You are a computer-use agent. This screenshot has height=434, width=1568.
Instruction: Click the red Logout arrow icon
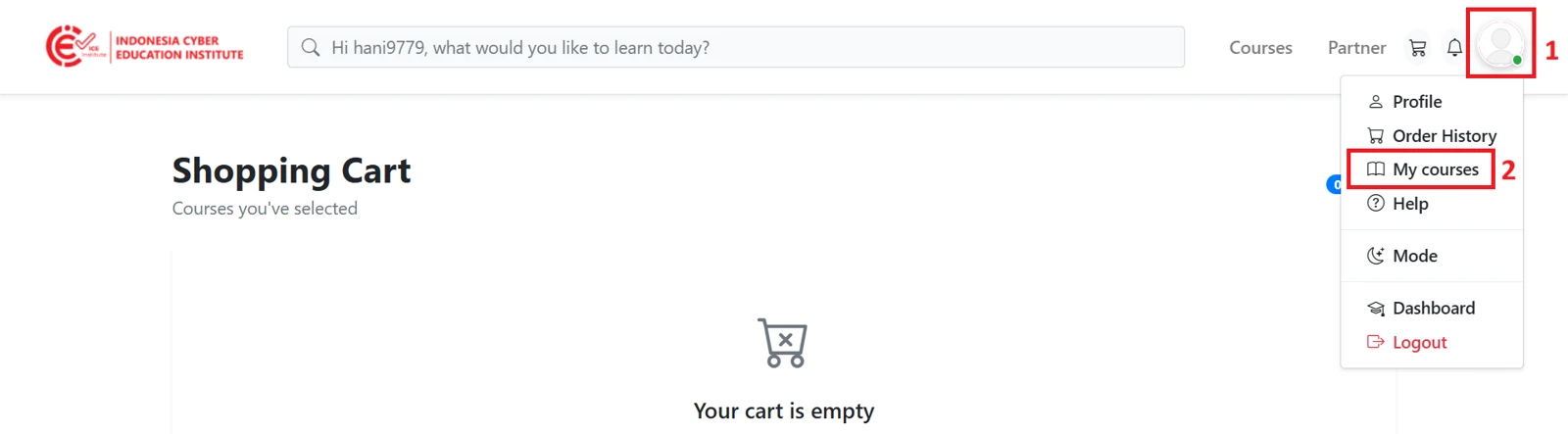1376,342
